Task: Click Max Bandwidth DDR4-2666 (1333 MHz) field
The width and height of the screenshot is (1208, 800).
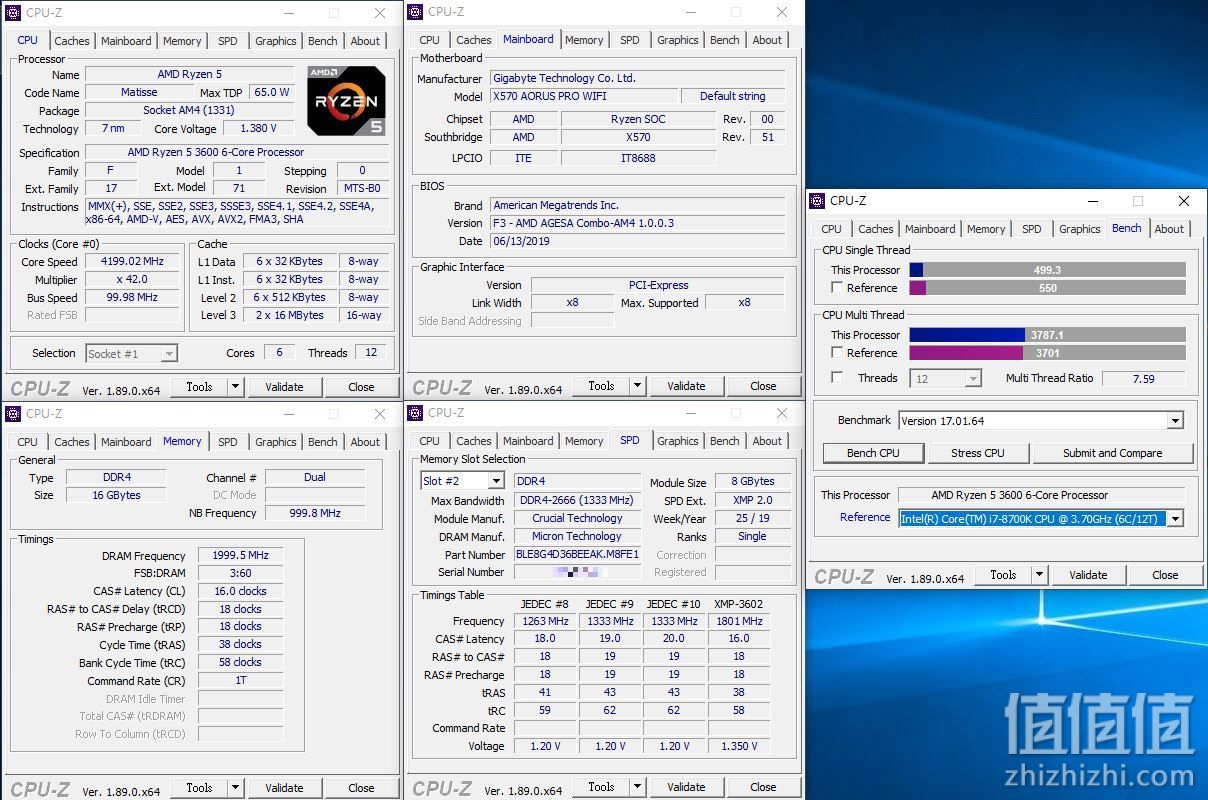Action: pyautogui.click(x=577, y=500)
